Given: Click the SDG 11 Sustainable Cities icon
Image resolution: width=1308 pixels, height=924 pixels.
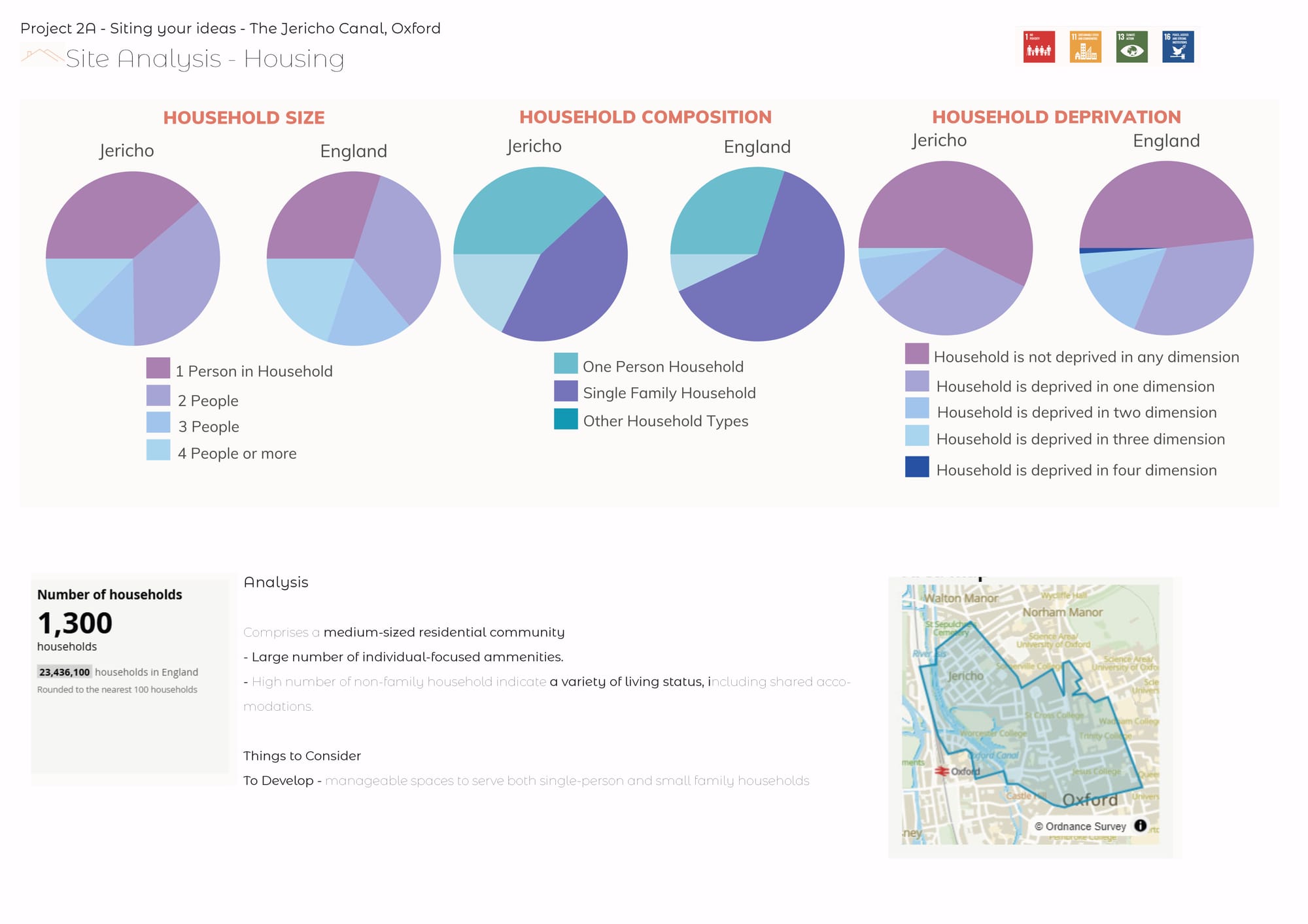Looking at the screenshot, I should tap(1086, 47).
